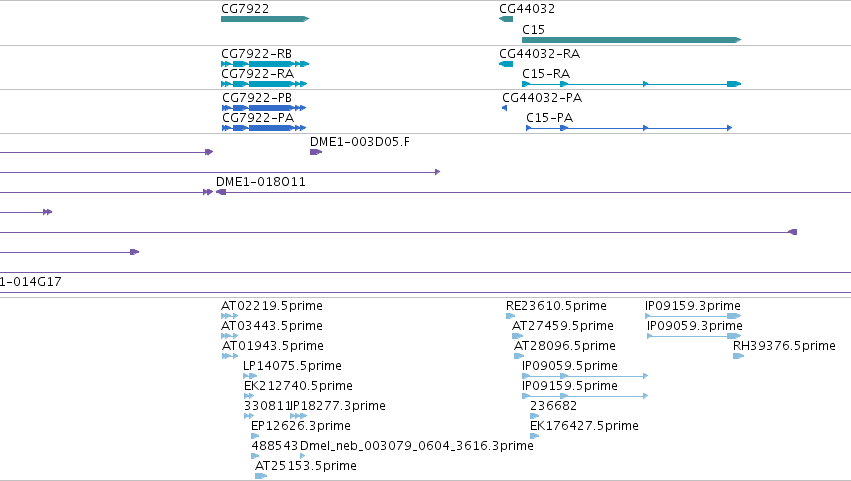
Task: Select the CG7922-PB protein glyph
Action: 264,108
